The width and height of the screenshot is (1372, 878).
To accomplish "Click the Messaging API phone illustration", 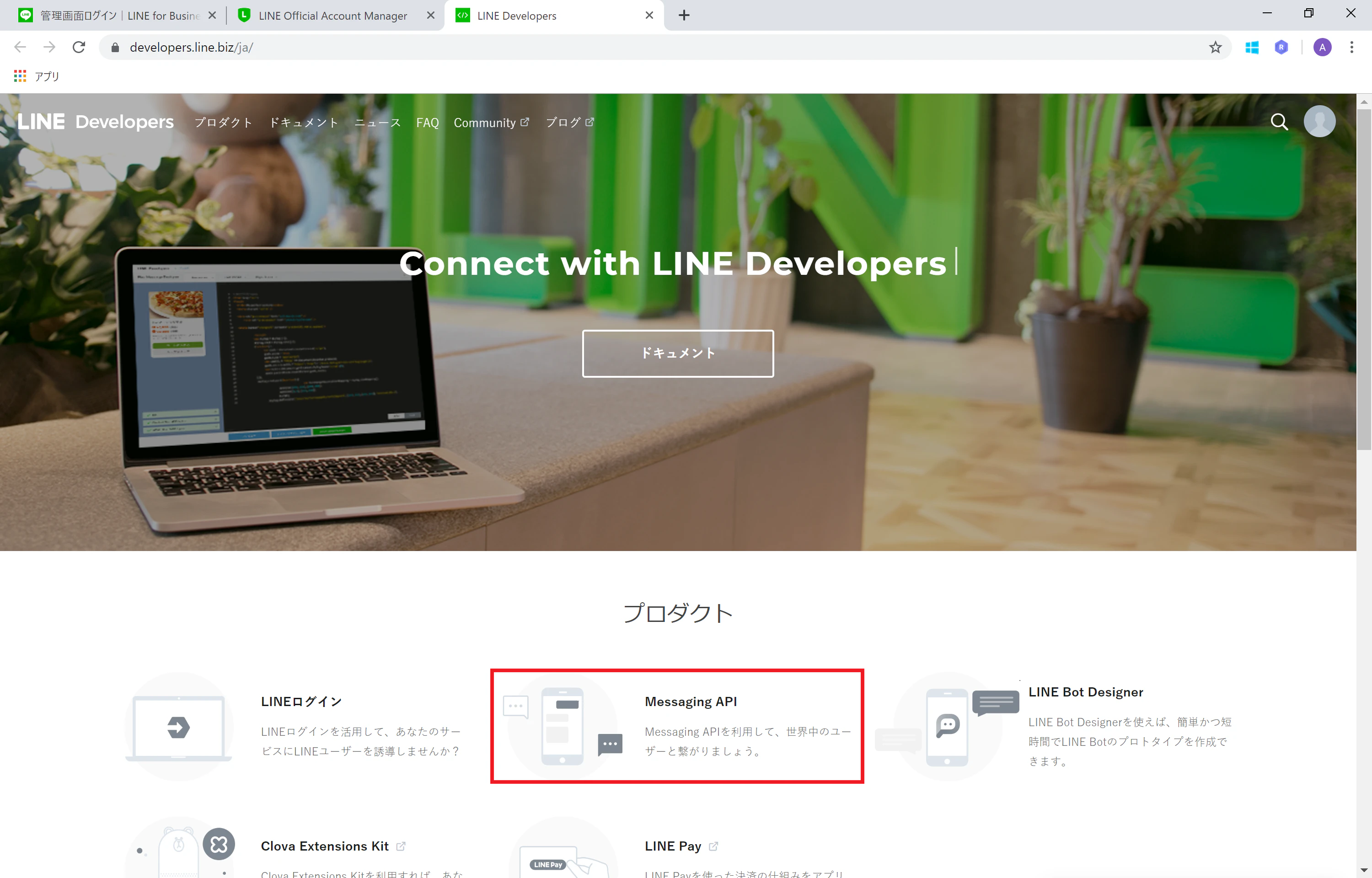I will (562, 727).
